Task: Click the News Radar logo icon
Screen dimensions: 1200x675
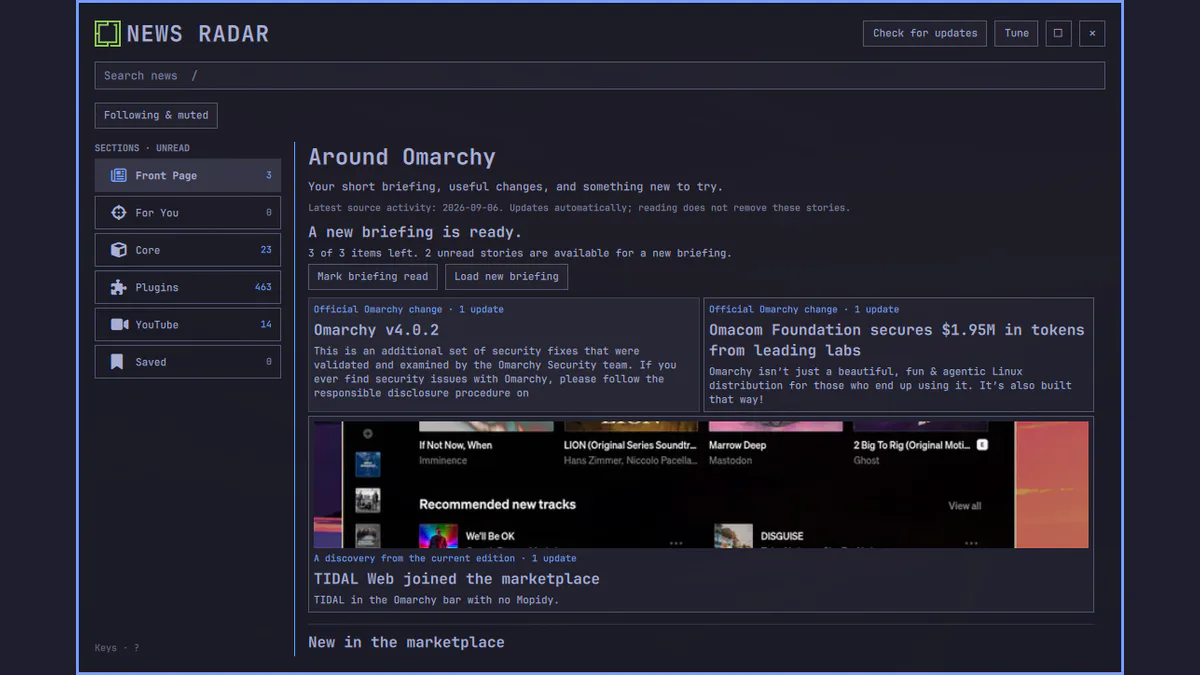Action: pyautogui.click(x=107, y=34)
